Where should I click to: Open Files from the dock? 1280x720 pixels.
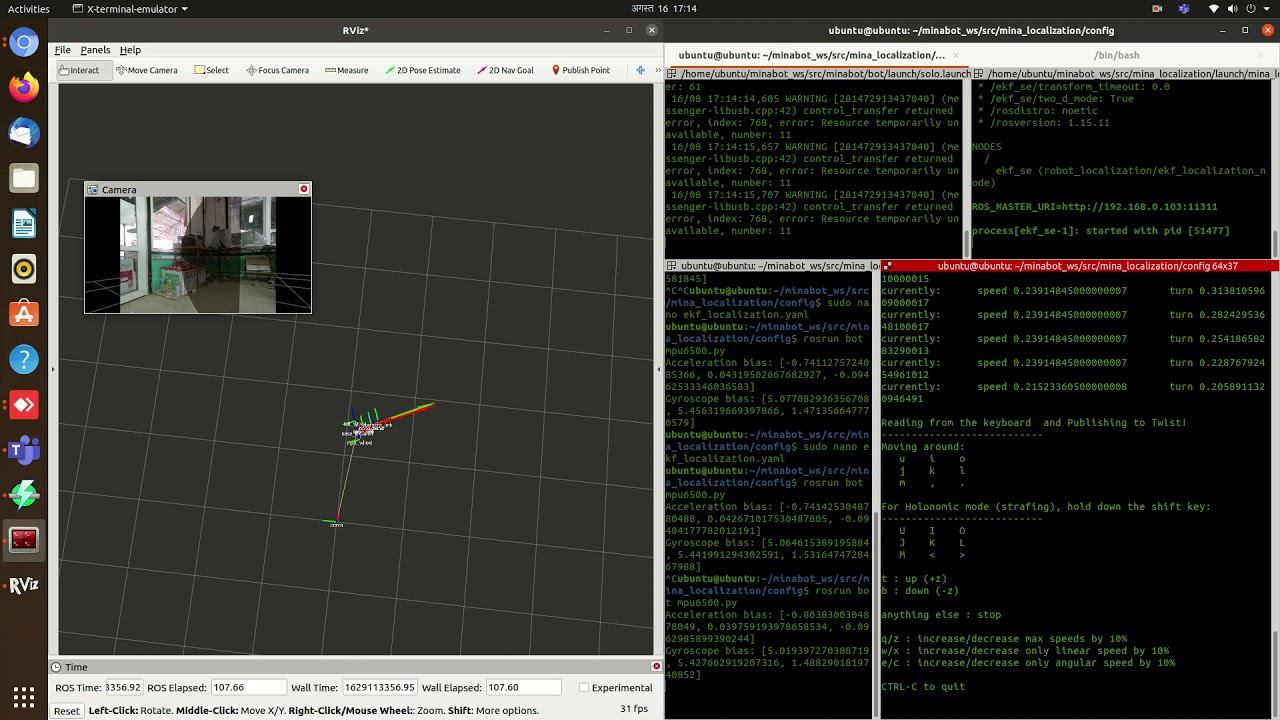(x=24, y=178)
